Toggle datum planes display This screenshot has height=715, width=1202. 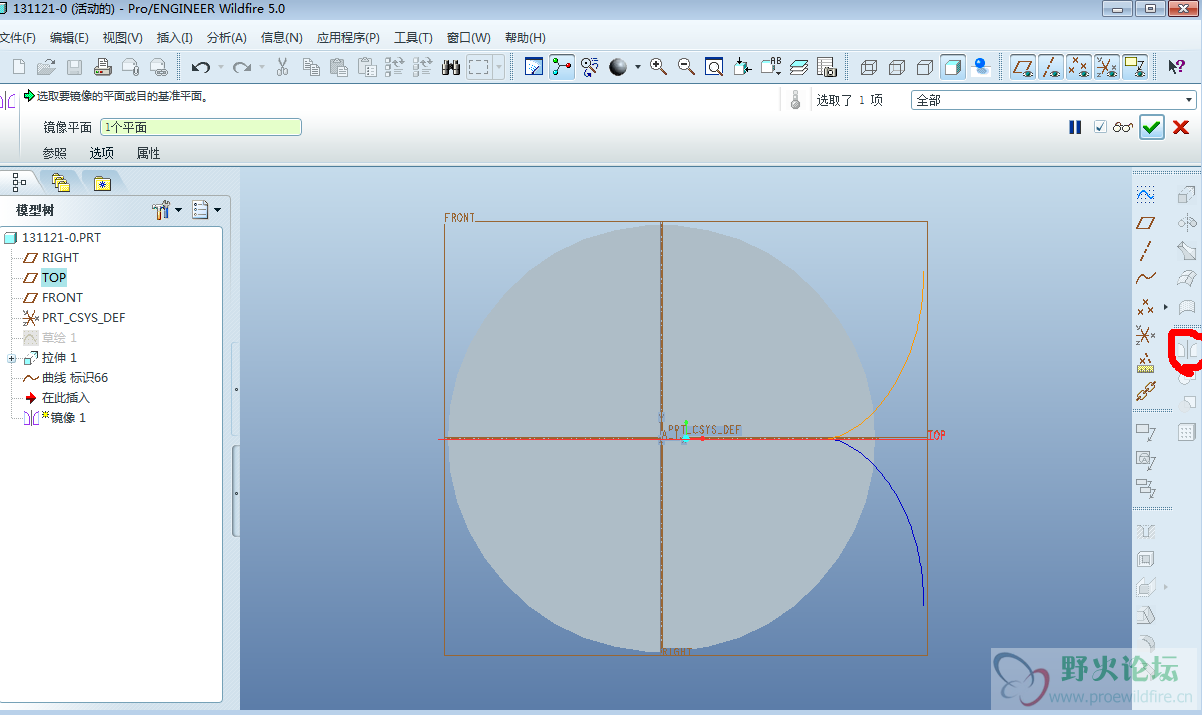click(1022, 67)
